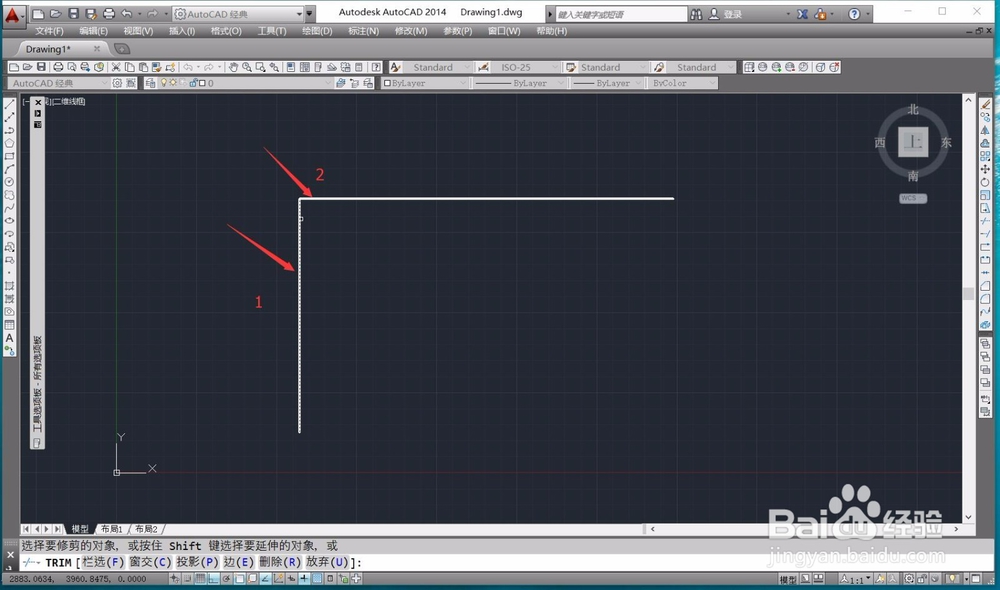Click the Undo arrow in quick access toolbar

[x=127, y=13]
